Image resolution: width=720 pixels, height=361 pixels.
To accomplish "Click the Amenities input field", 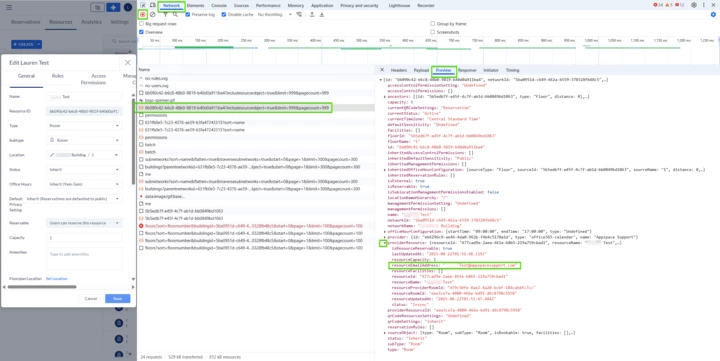I will 84,259.
